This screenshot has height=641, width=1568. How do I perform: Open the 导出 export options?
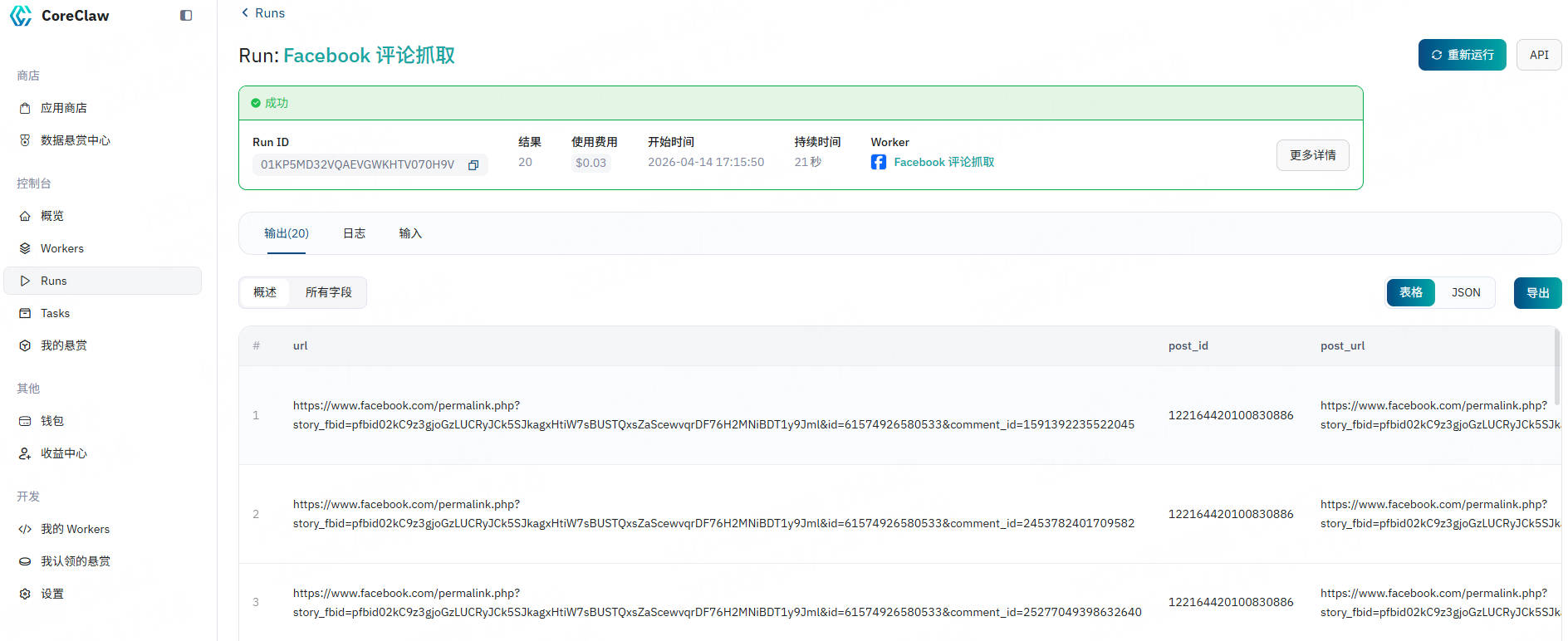1537,293
